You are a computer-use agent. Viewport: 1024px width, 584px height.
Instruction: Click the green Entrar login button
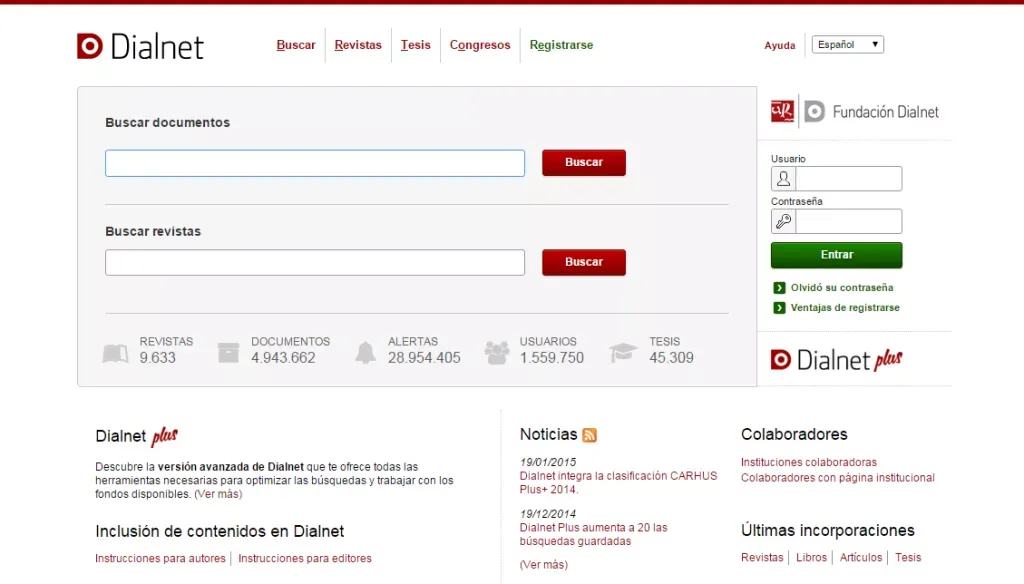pyautogui.click(x=837, y=255)
